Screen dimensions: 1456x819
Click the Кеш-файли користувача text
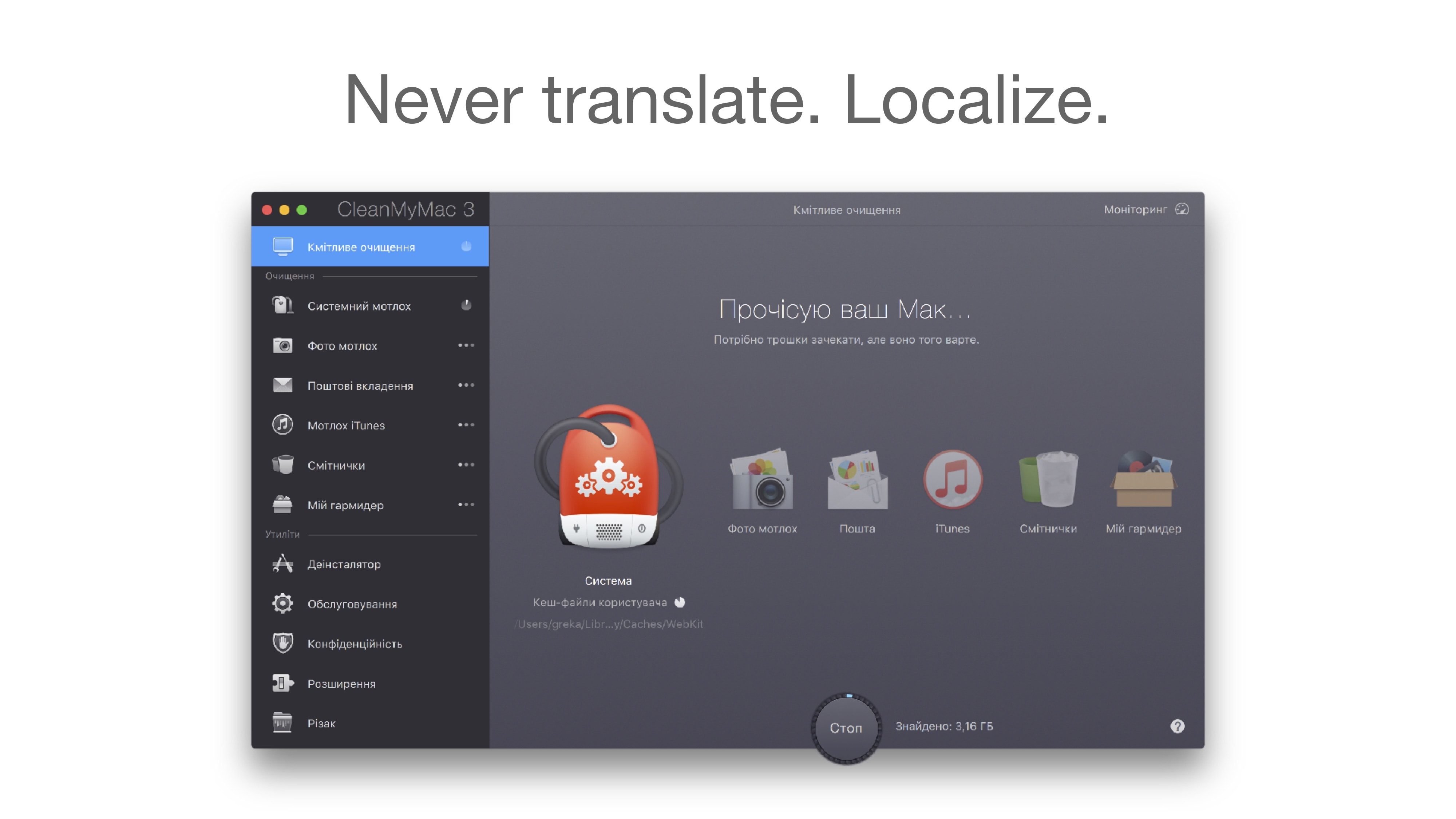click(x=600, y=602)
